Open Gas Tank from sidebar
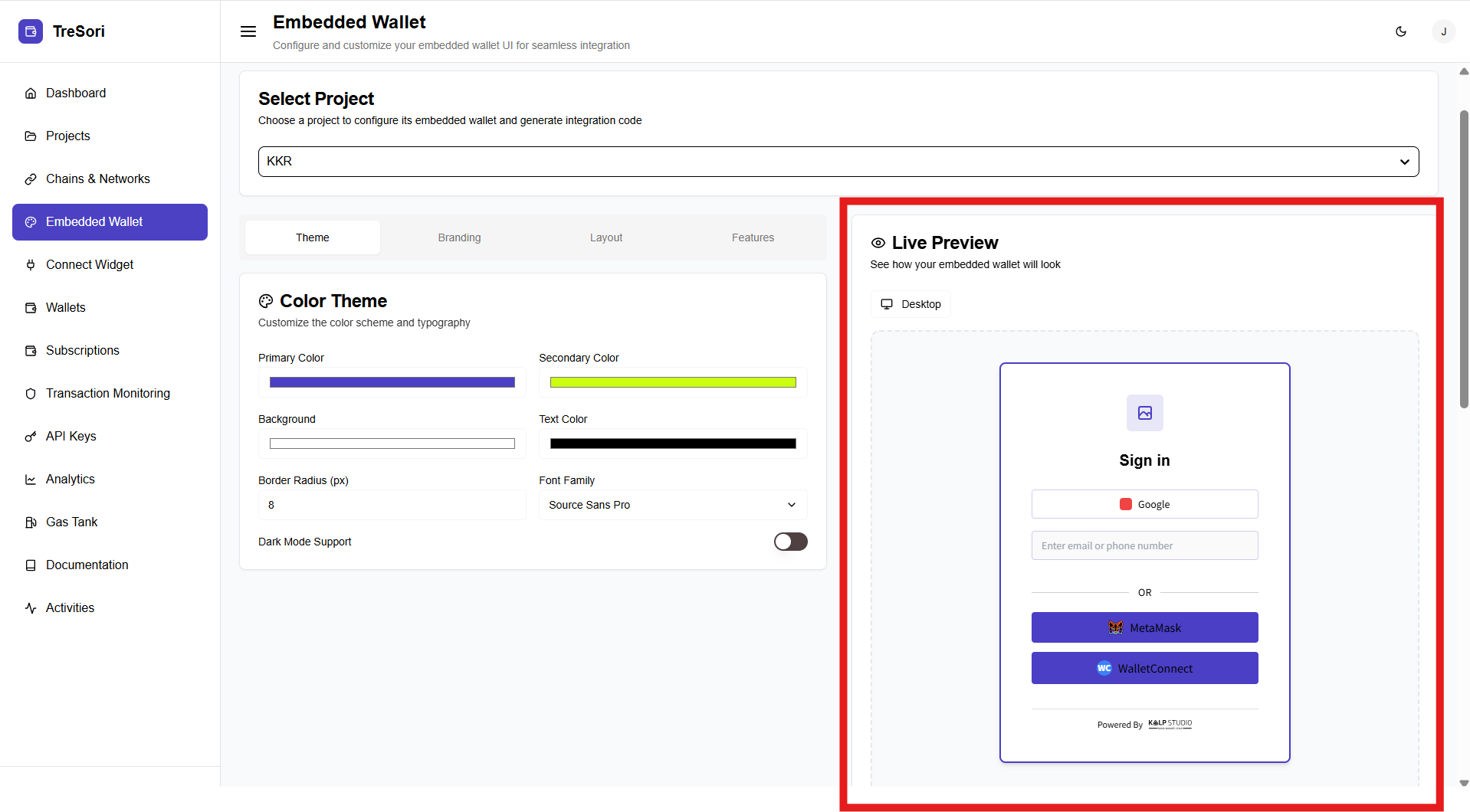 pyautogui.click(x=71, y=522)
